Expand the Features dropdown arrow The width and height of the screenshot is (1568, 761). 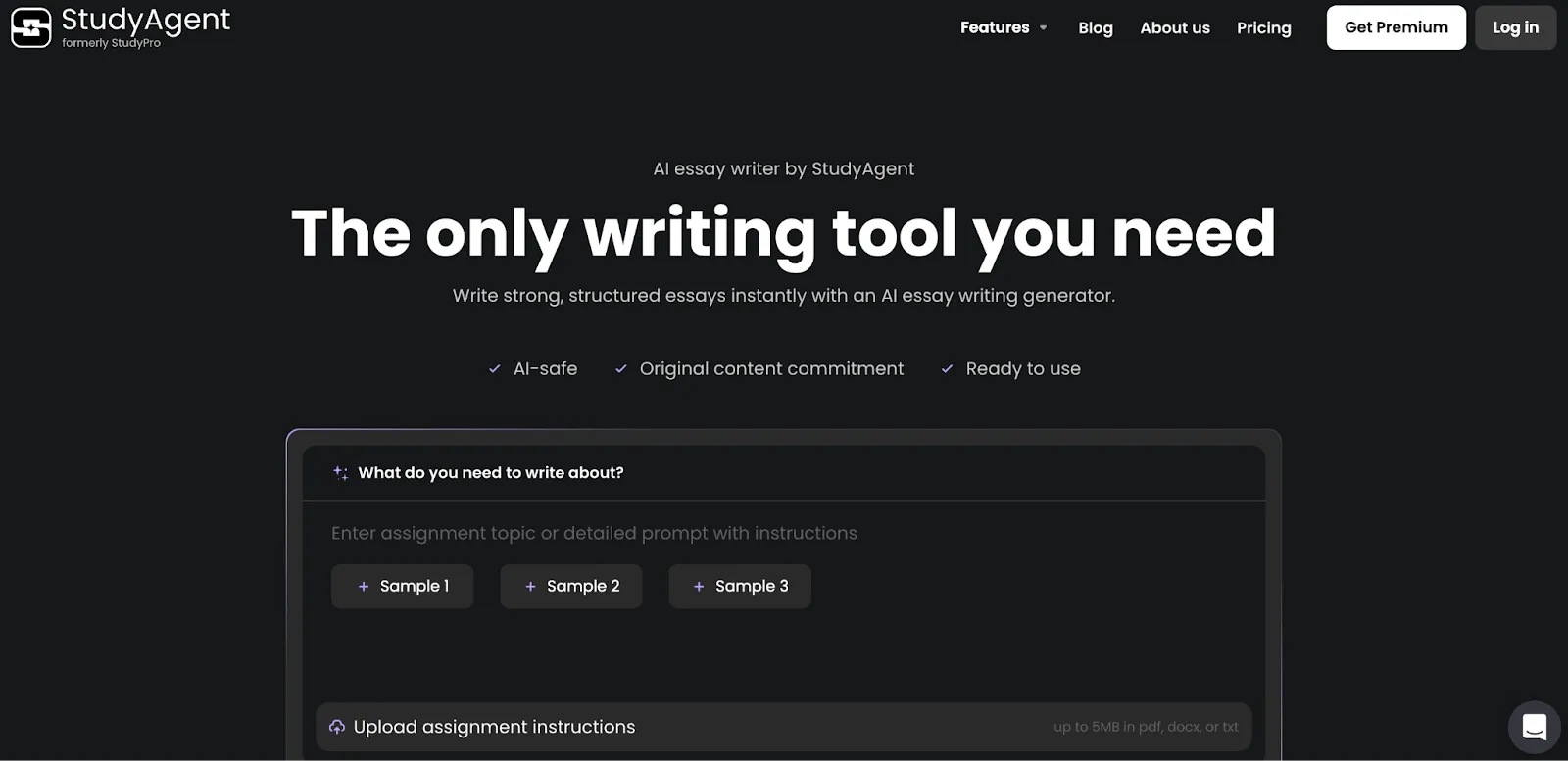pos(1043,27)
